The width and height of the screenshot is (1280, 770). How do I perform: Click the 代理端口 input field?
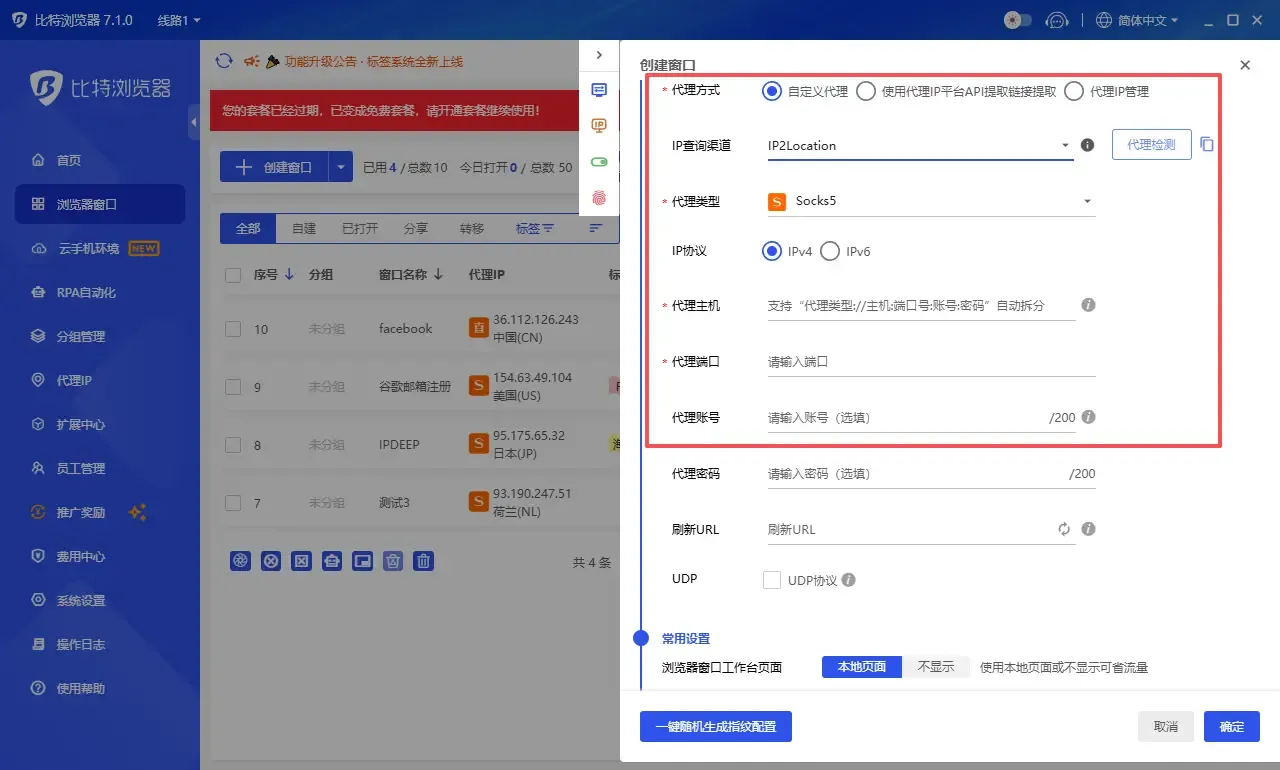pos(930,360)
